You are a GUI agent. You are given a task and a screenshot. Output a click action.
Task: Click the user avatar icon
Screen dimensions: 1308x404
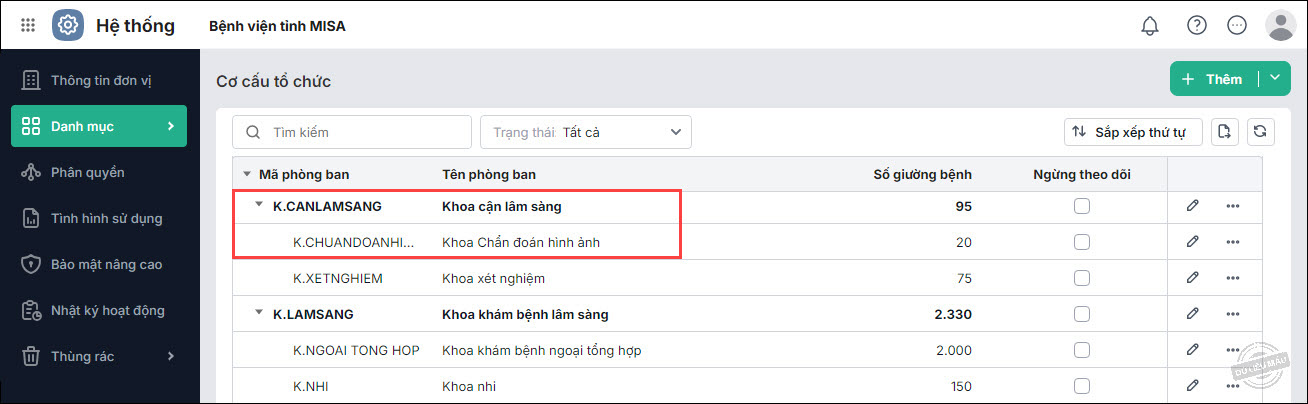(x=1280, y=25)
